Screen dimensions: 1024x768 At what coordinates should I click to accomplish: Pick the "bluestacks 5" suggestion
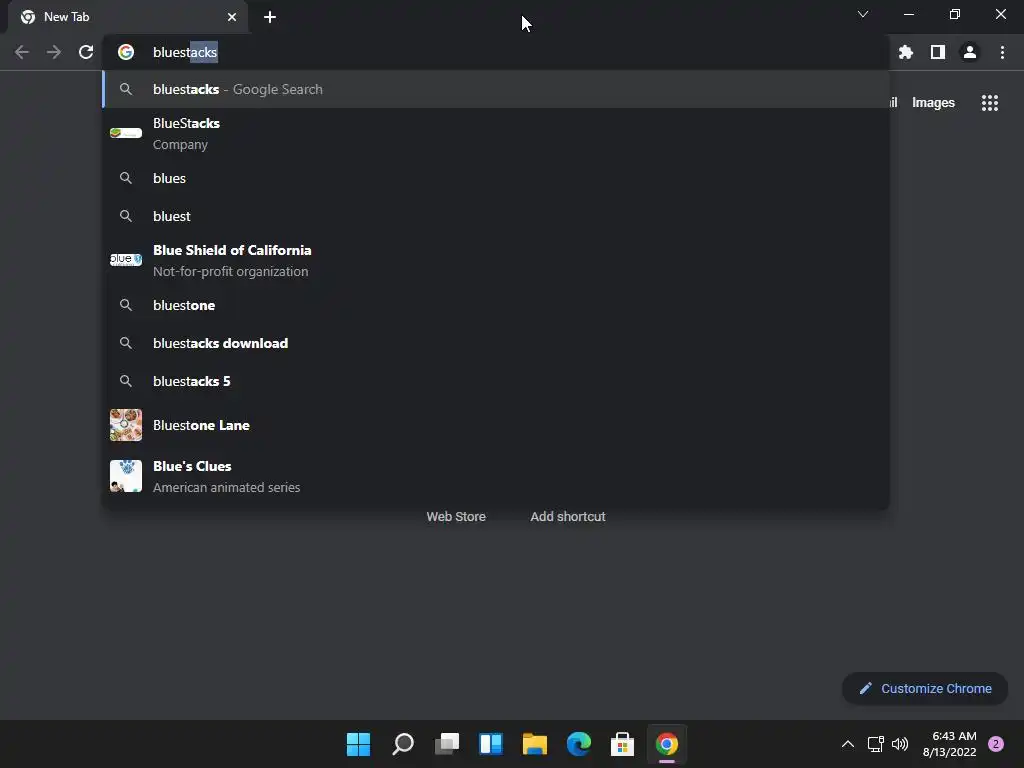point(496,381)
